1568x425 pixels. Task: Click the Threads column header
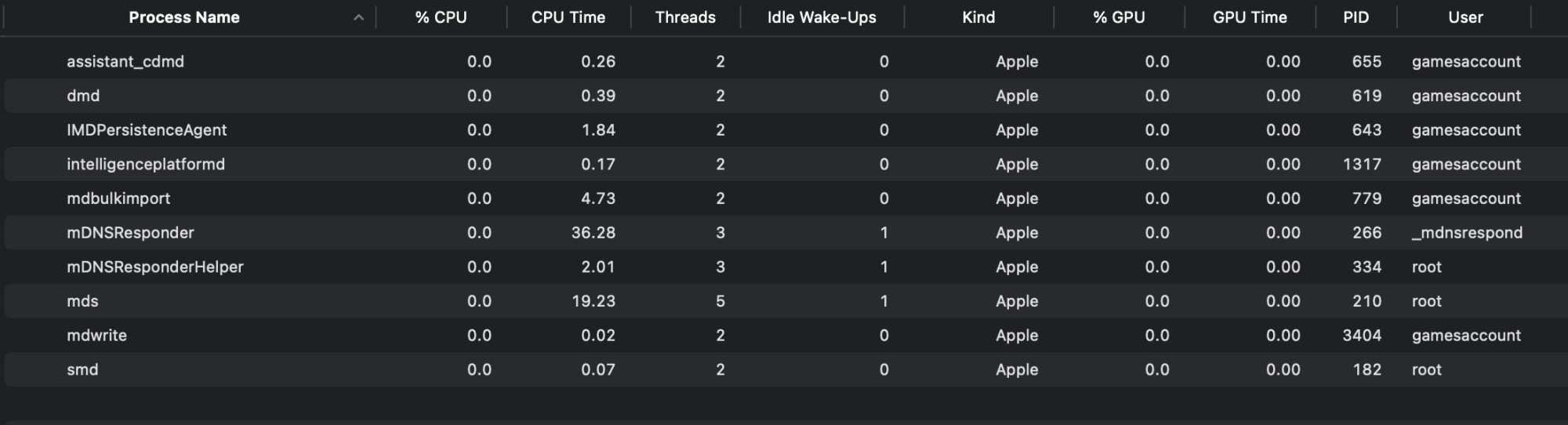pos(685,17)
